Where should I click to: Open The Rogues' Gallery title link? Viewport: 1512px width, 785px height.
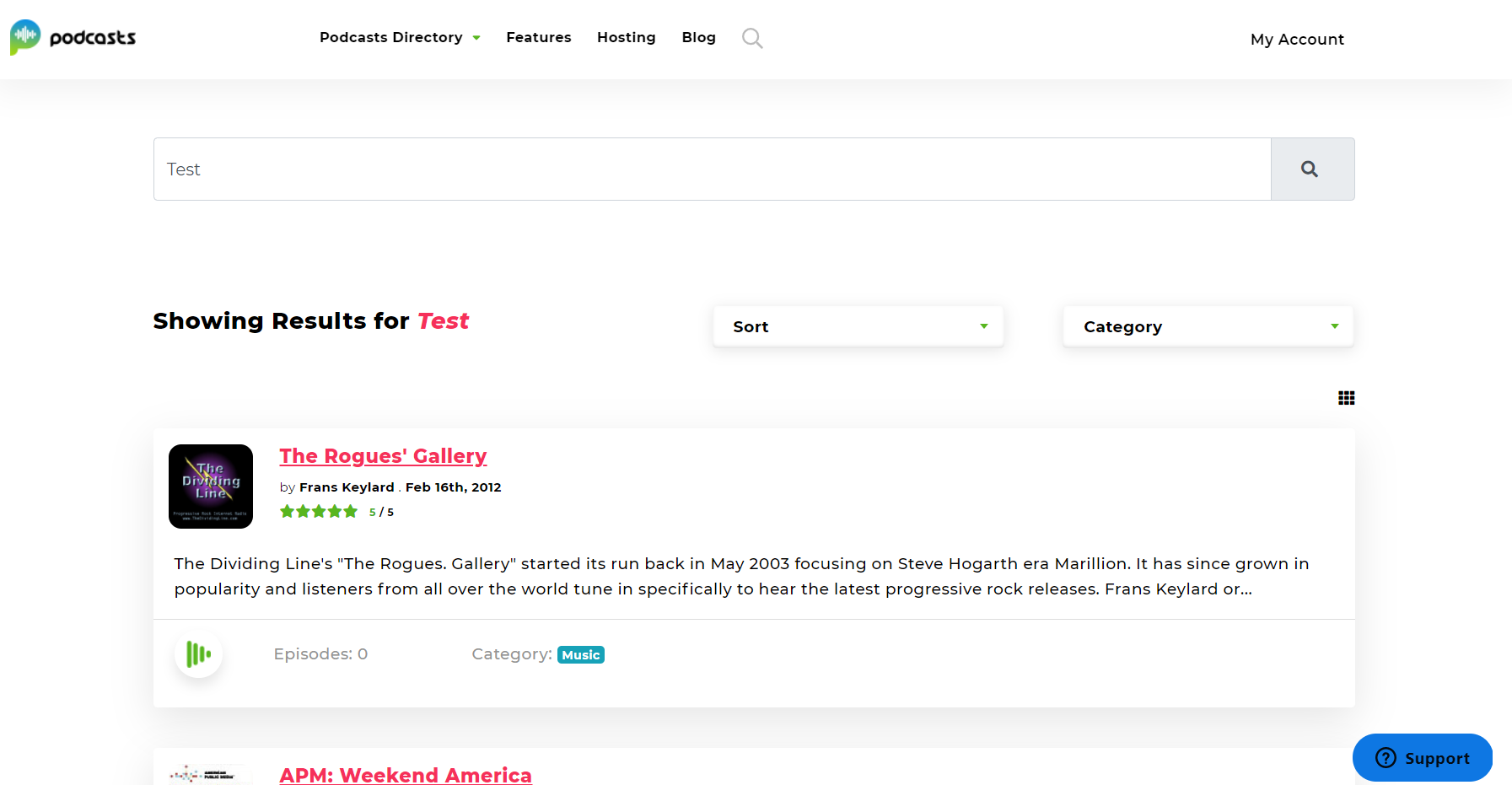[x=383, y=456]
